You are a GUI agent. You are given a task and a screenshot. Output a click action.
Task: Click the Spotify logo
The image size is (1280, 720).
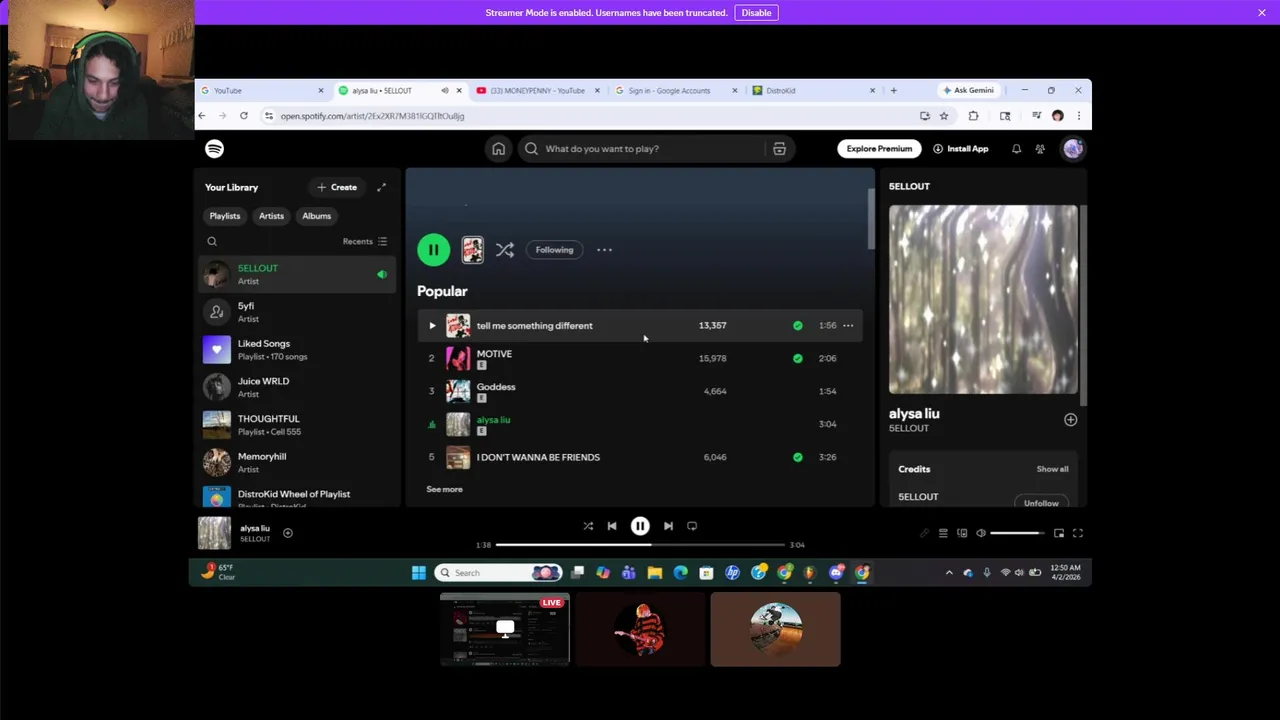215,149
